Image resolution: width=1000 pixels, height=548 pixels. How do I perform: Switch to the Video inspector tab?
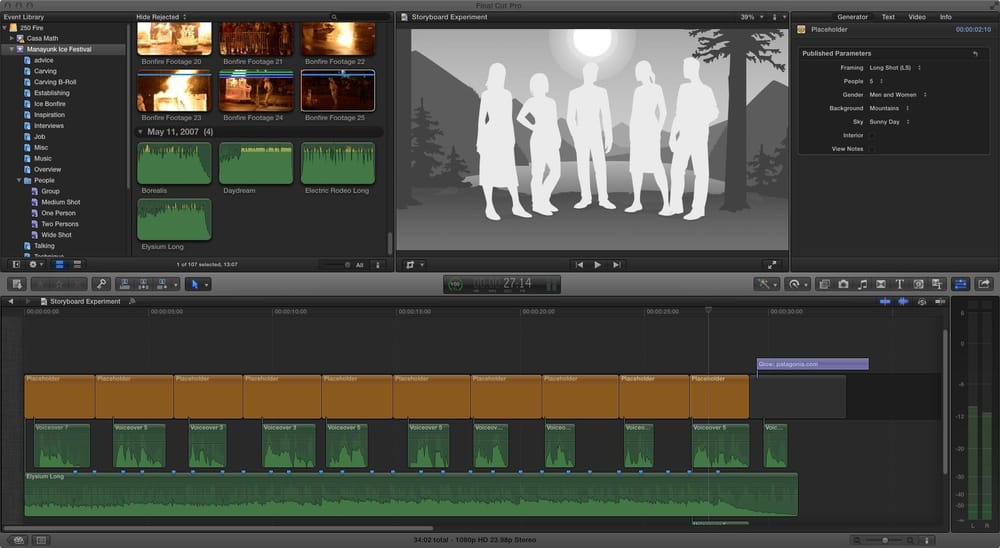(916, 17)
